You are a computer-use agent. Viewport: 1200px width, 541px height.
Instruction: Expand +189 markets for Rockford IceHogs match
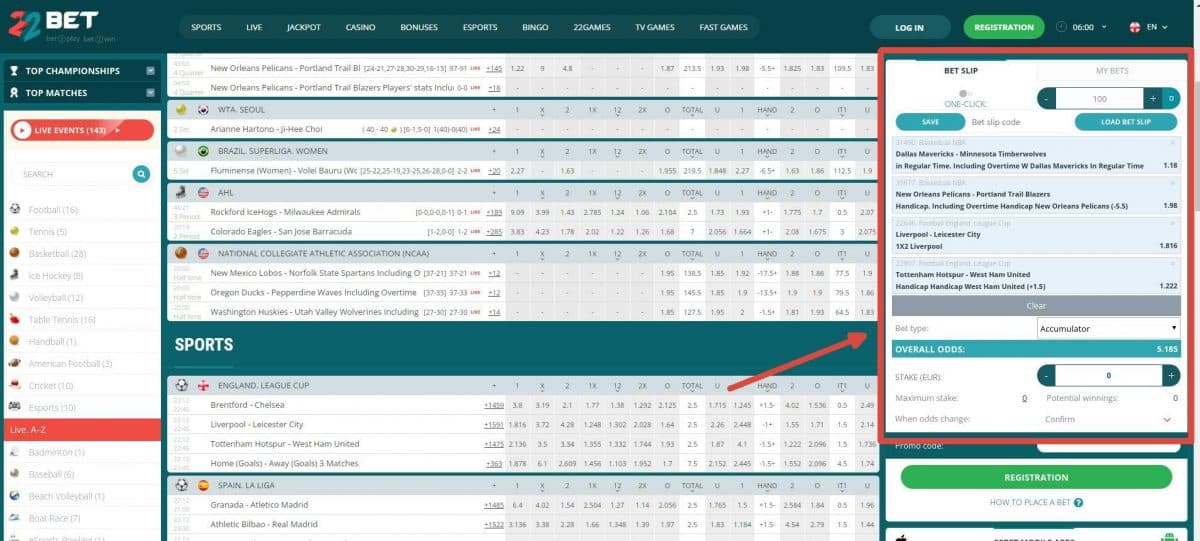coord(494,212)
